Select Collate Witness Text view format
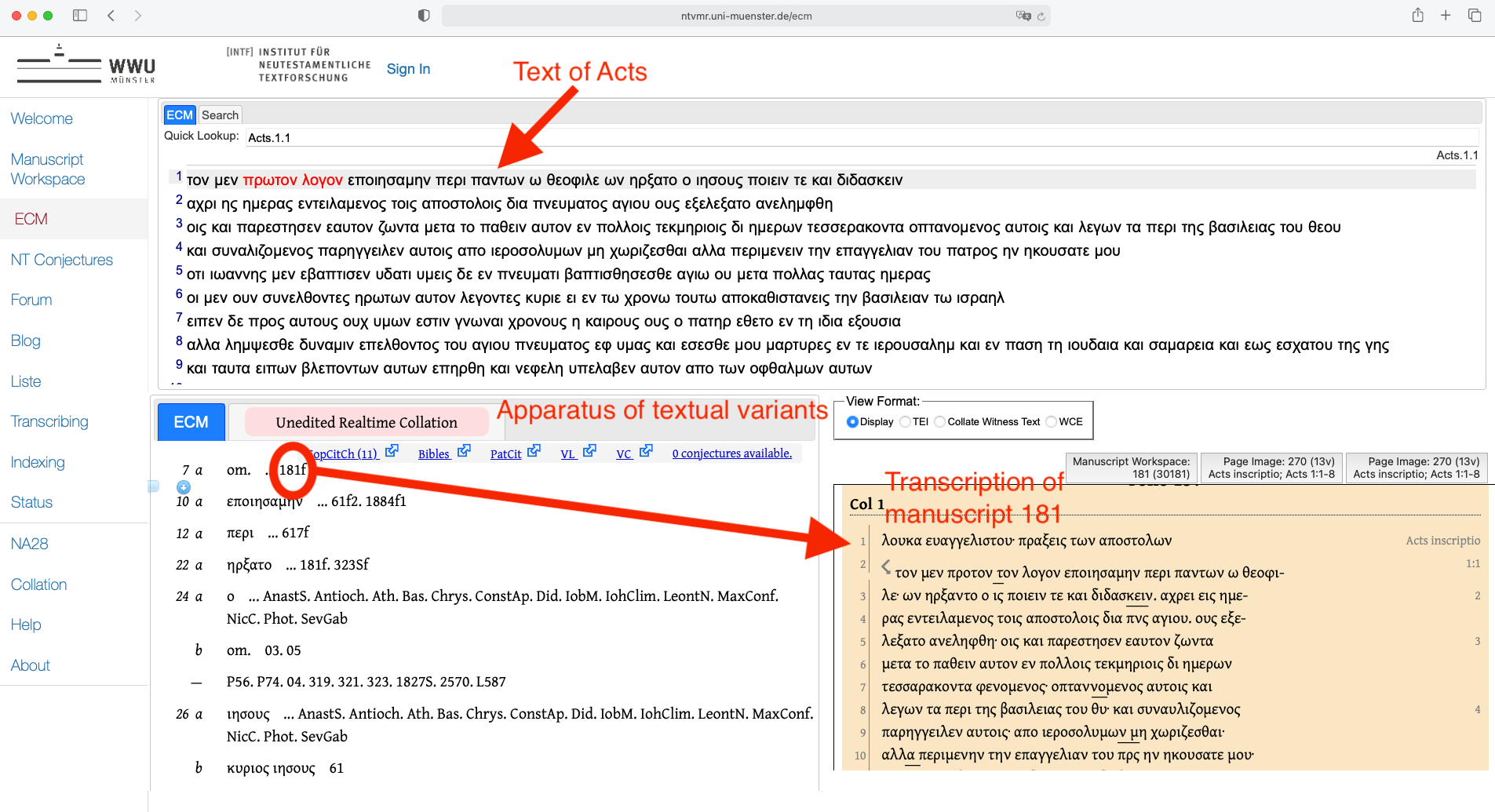This screenshot has width=1495, height=812. [939, 422]
